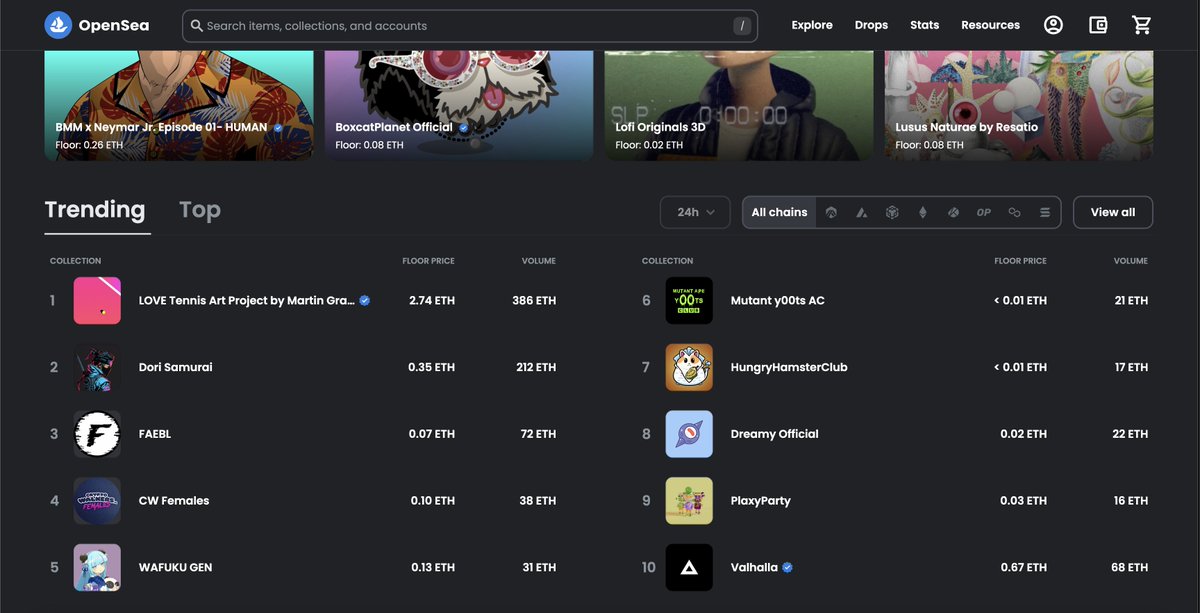Click 386 ETH volume value
The width and height of the screenshot is (1200, 613).
(533, 300)
